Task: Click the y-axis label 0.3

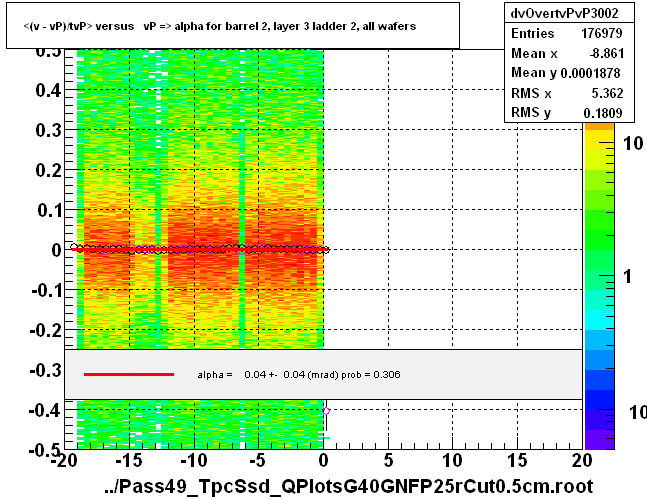Action: (48, 130)
